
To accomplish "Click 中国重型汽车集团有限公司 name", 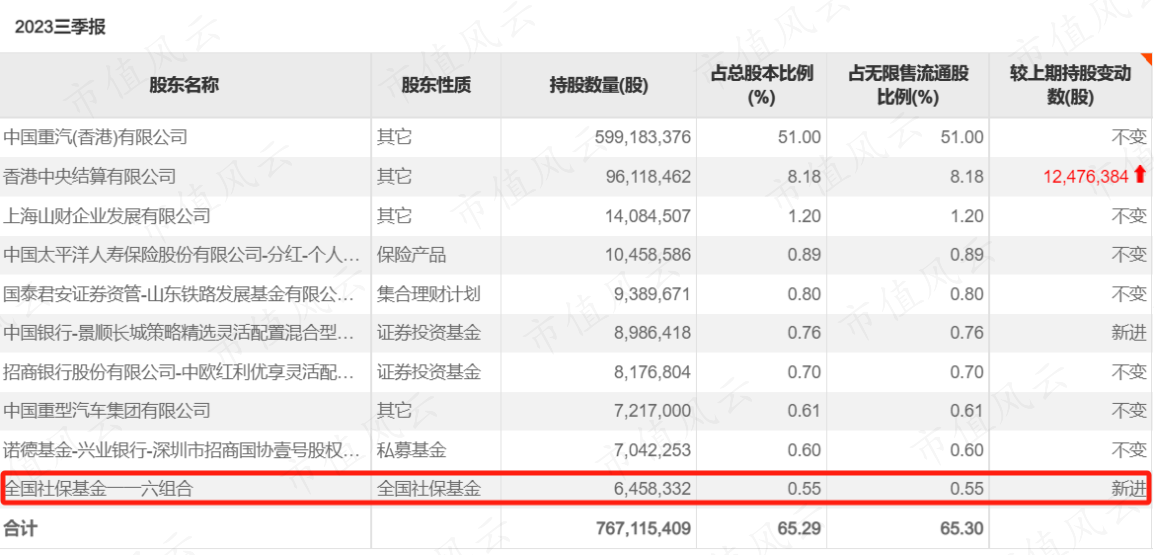I will [x=107, y=410].
